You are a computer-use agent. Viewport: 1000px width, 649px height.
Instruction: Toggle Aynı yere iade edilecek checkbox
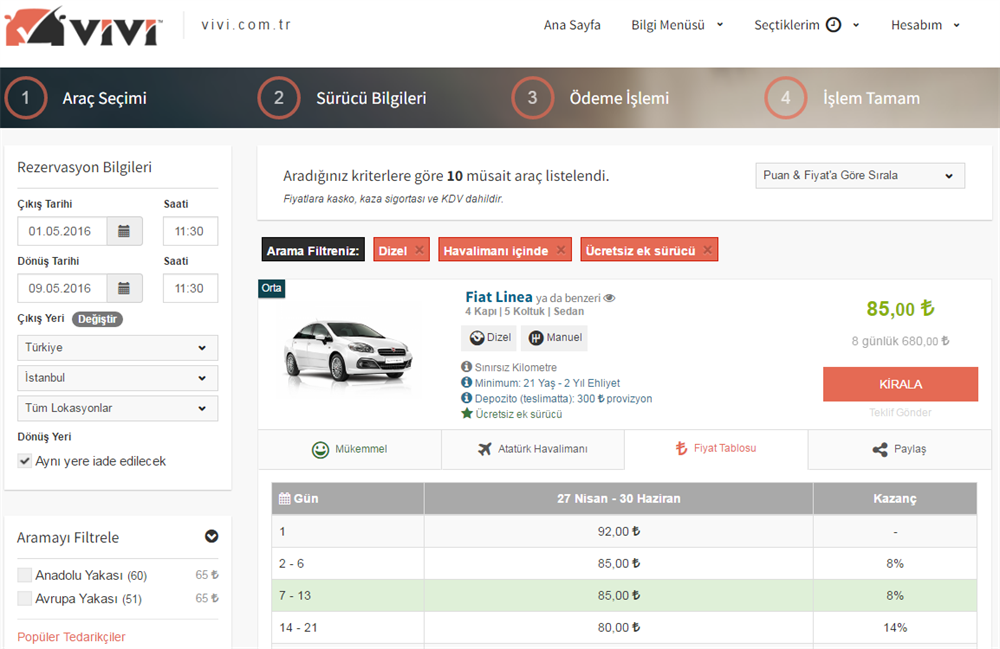(x=24, y=461)
